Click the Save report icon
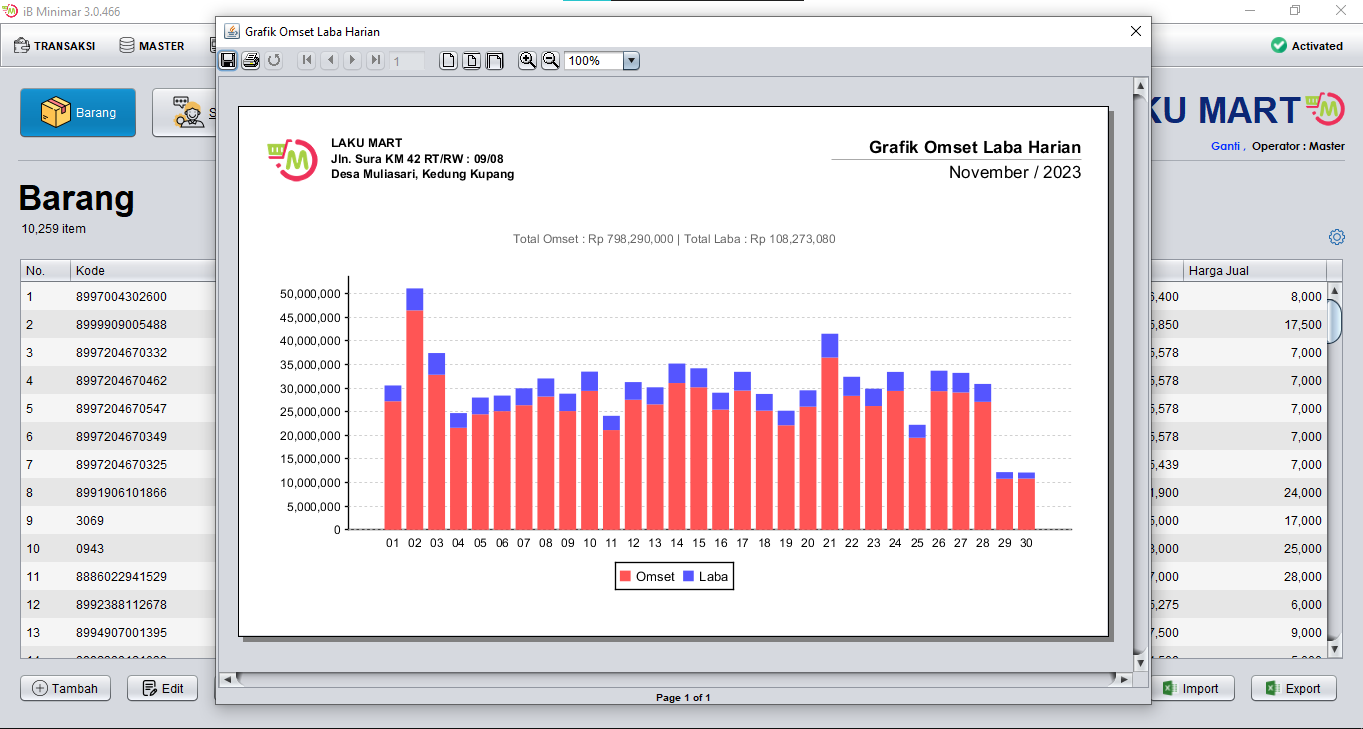The height and width of the screenshot is (729, 1363). click(229, 61)
